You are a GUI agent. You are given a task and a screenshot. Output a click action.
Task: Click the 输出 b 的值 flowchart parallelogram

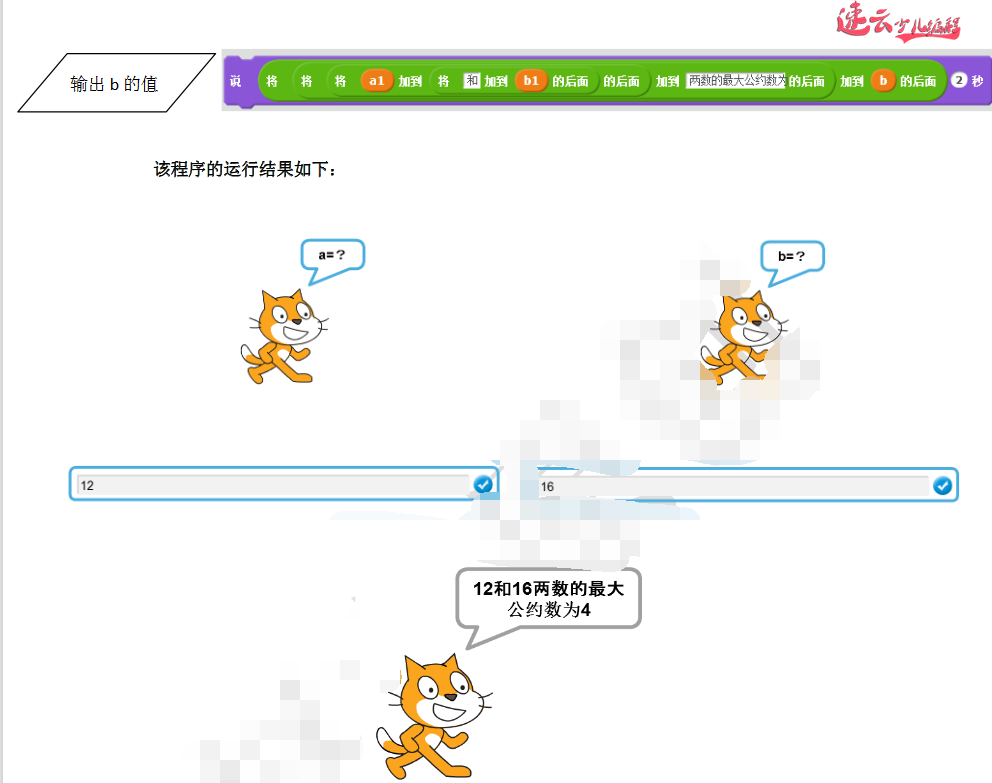pyautogui.click(x=115, y=83)
